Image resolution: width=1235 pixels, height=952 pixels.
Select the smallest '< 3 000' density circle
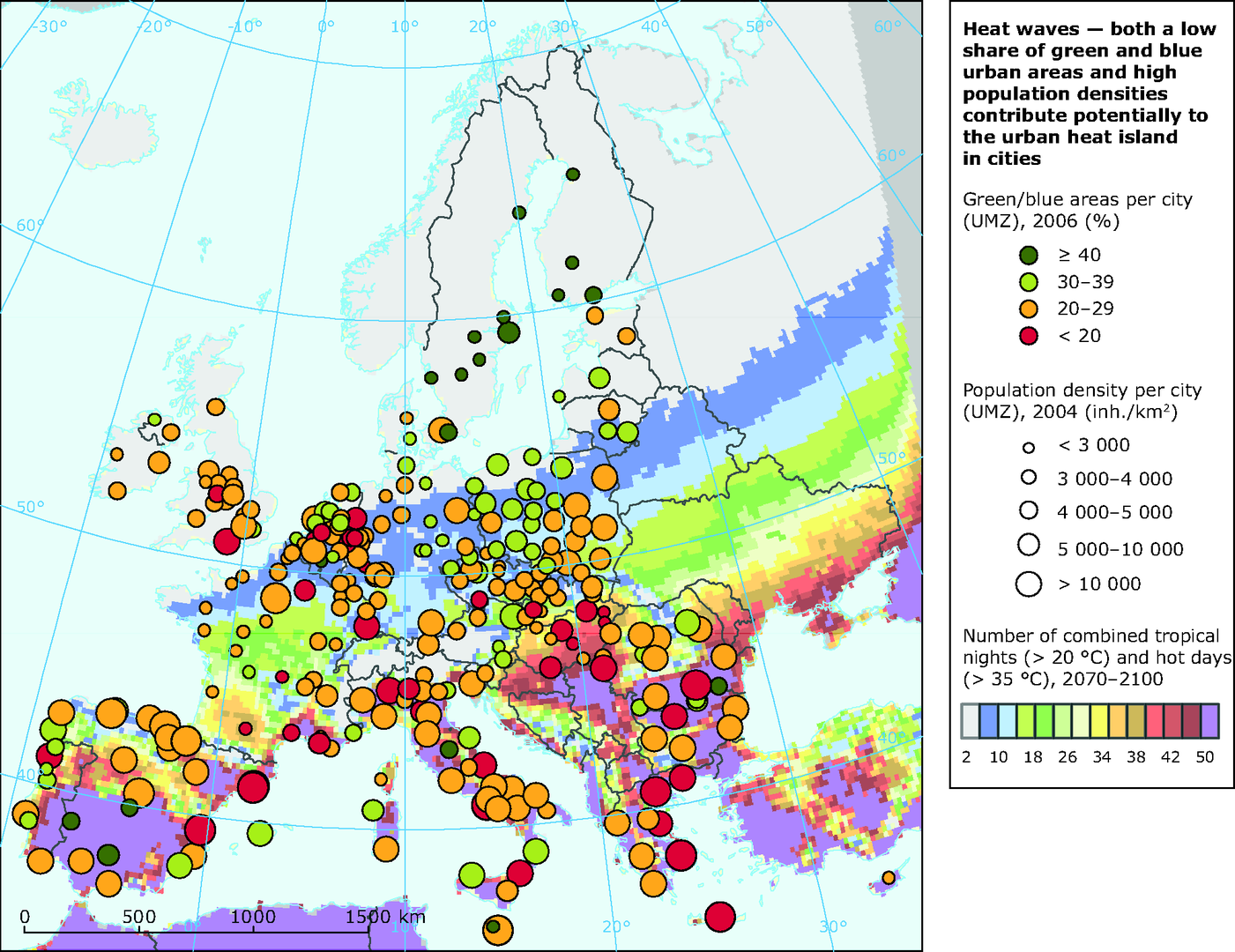[x=1028, y=448]
